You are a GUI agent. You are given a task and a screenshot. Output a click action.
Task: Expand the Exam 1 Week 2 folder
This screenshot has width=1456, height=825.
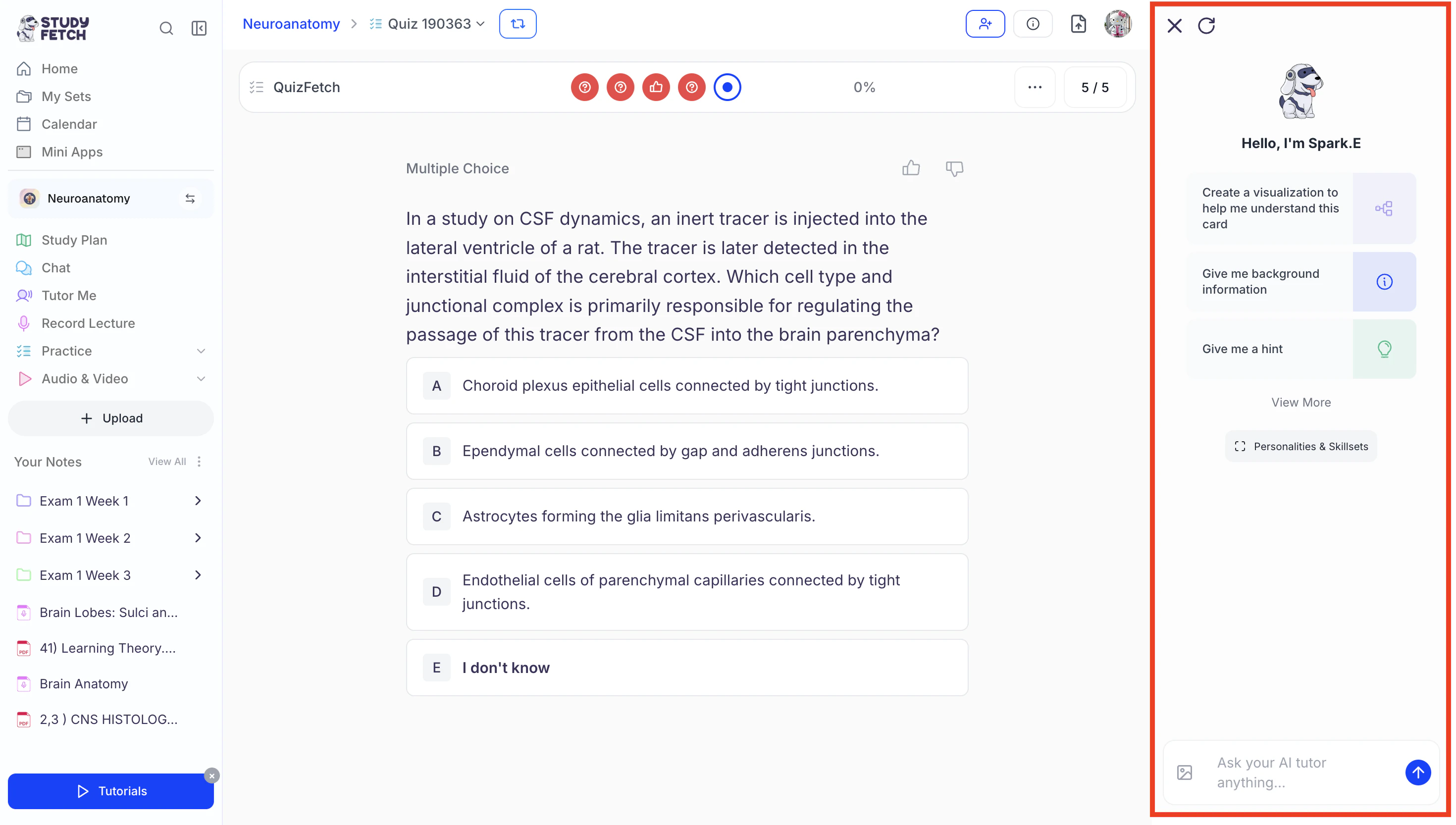(198, 538)
